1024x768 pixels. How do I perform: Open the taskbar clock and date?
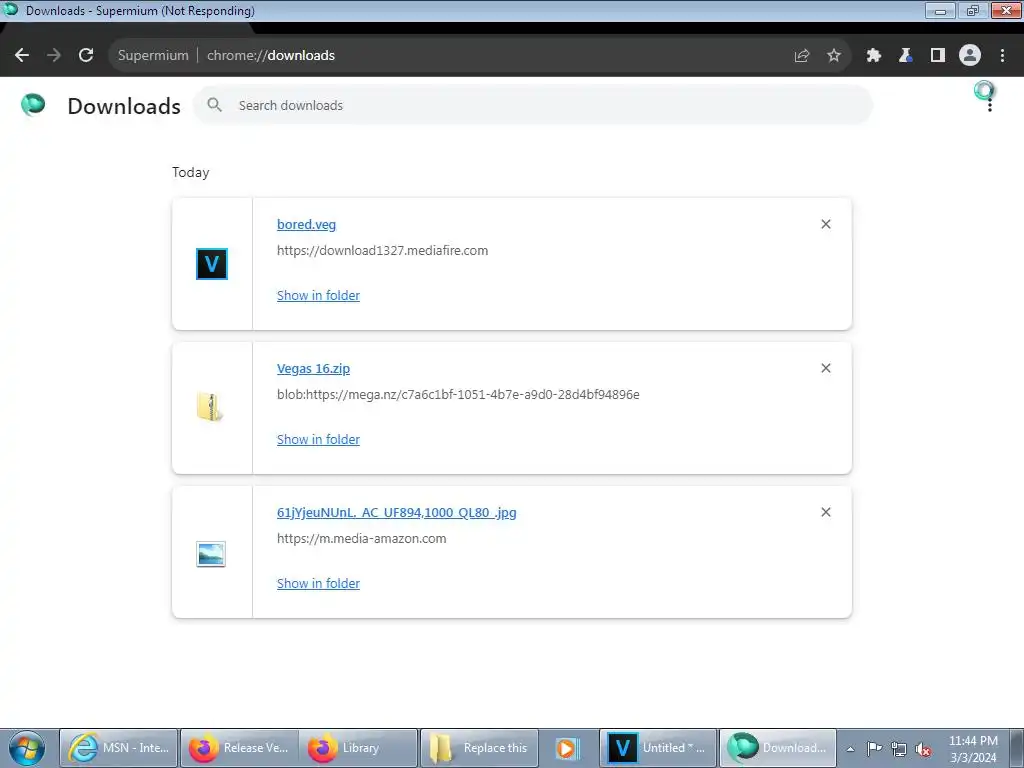[x=973, y=749]
